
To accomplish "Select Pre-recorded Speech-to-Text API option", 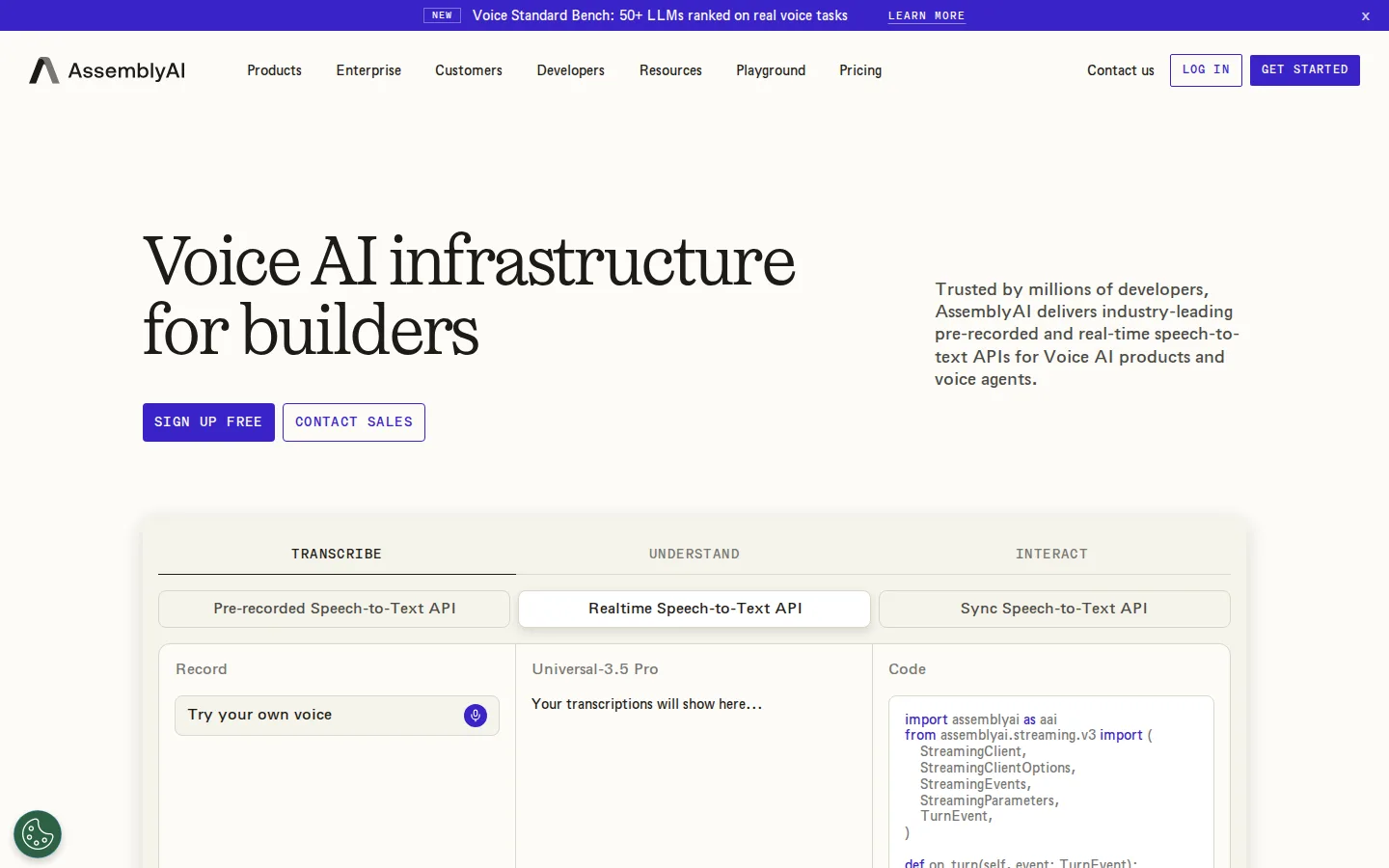I will pyautogui.click(x=334, y=609).
